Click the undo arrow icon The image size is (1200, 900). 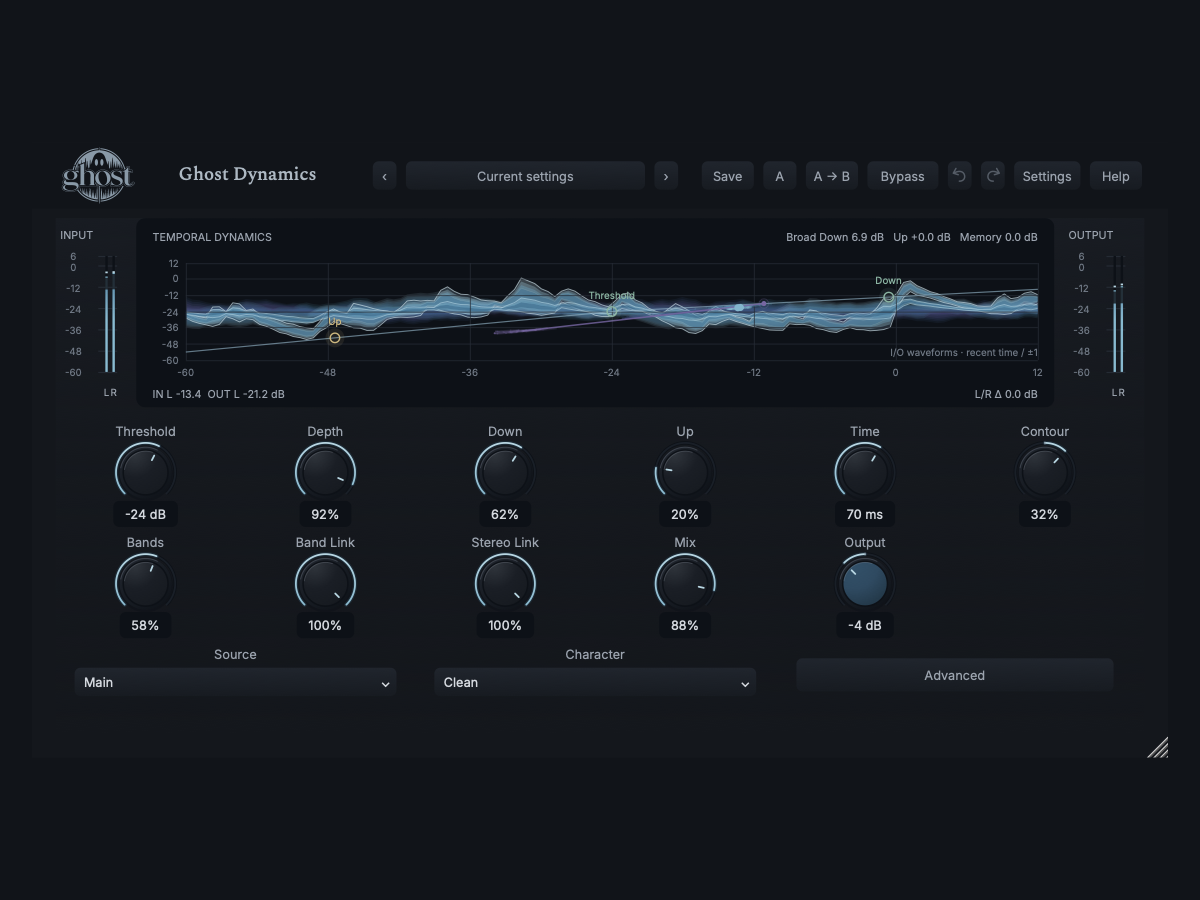click(x=959, y=176)
